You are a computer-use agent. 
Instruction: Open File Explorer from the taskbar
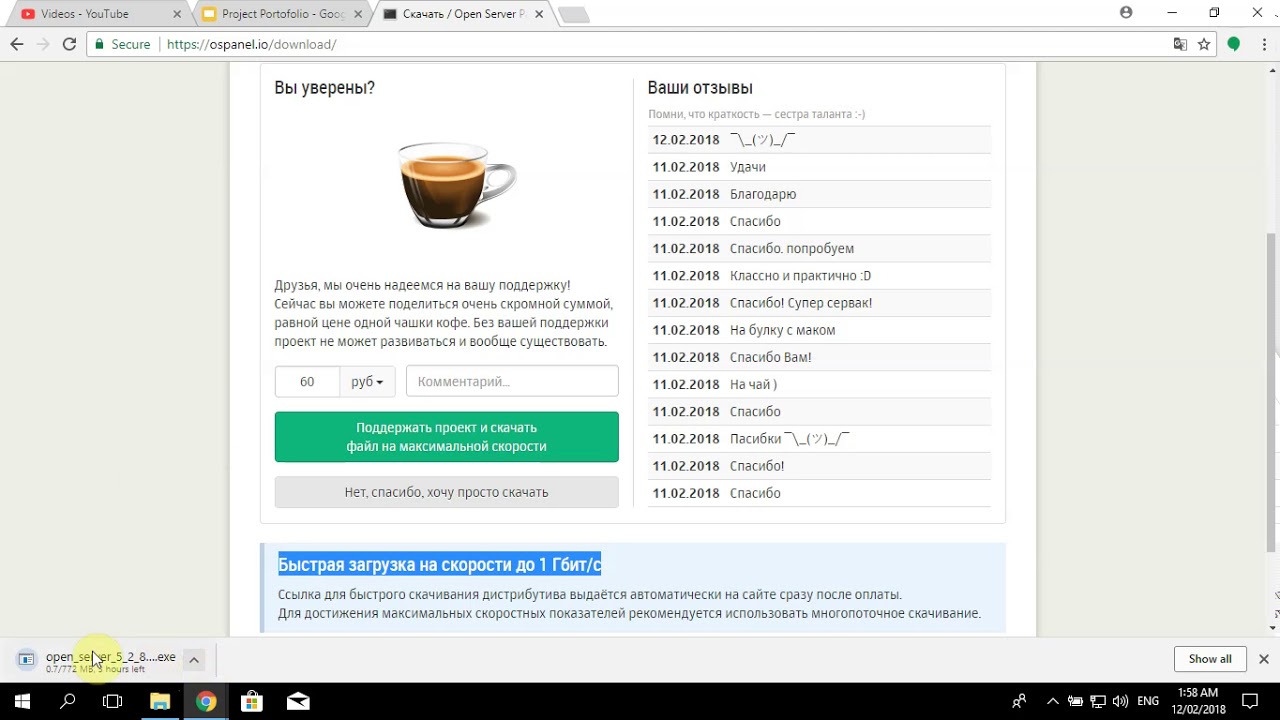160,701
